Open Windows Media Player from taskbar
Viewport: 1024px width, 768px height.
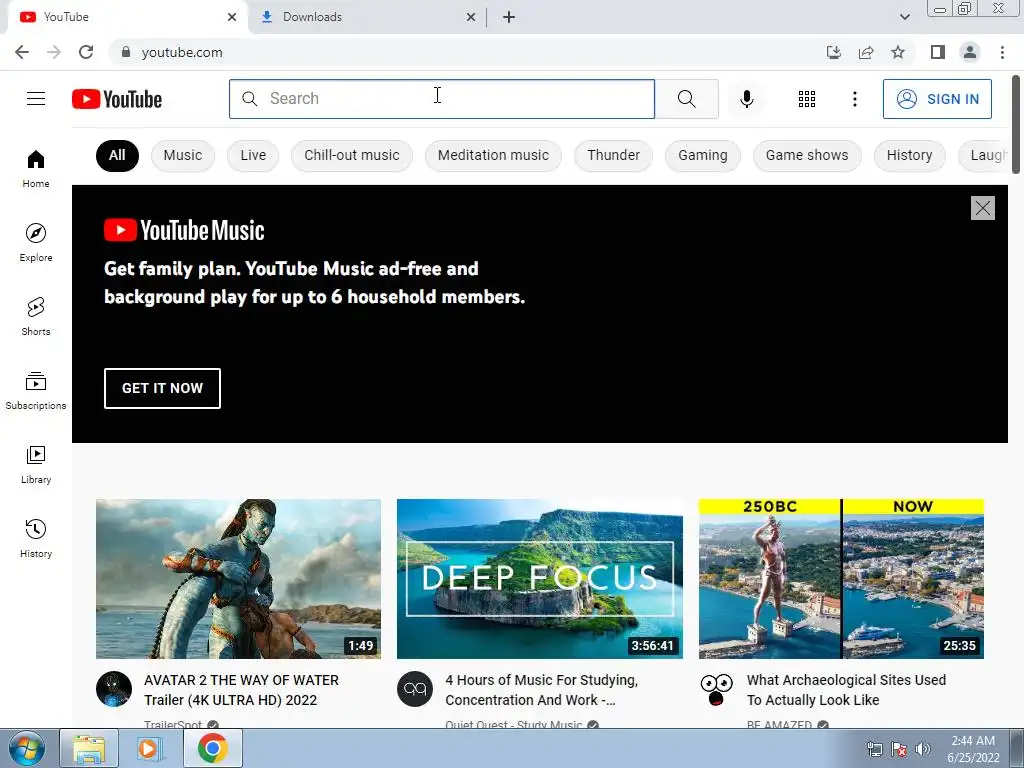tap(149, 748)
